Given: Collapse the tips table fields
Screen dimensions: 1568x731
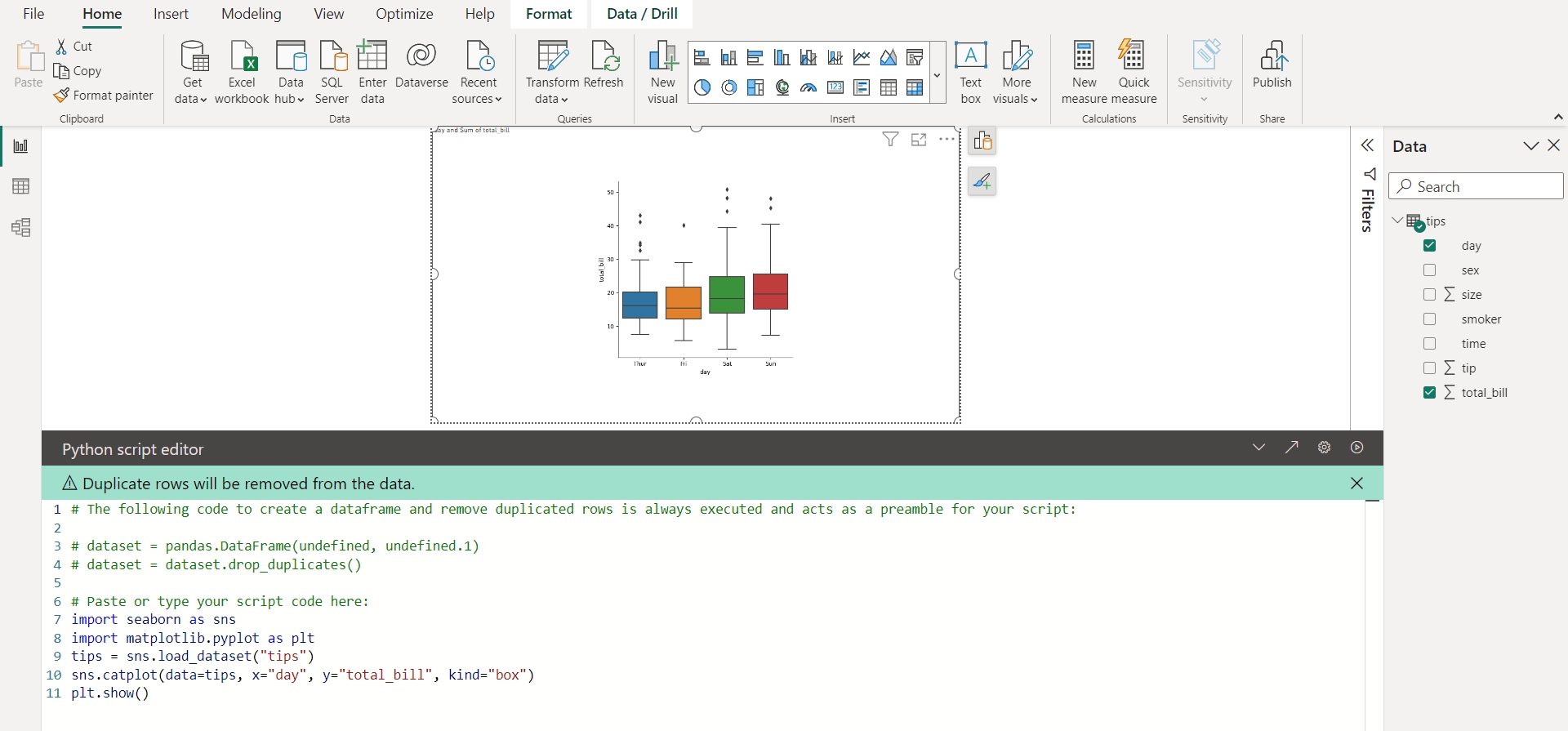Looking at the screenshot, I should click(1397, 221).
